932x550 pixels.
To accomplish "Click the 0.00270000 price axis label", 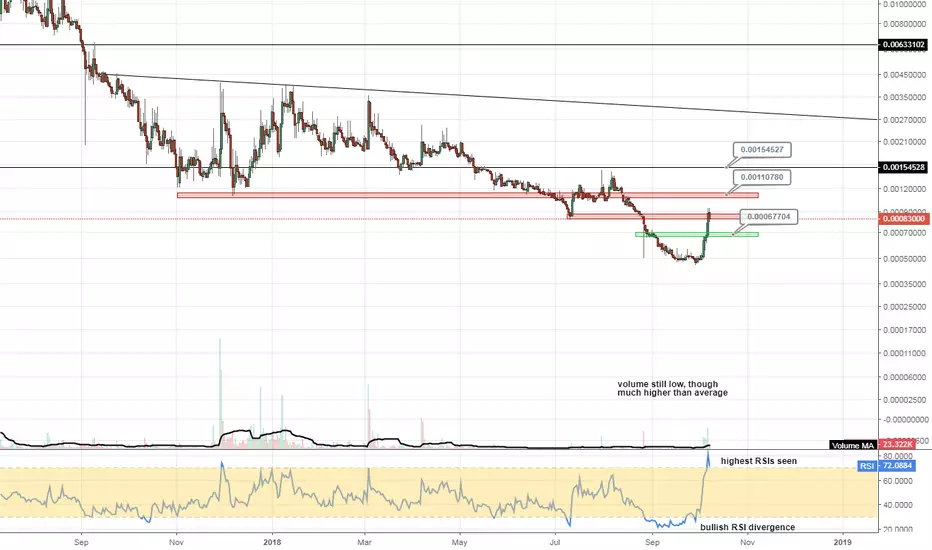I will (904, 120).
